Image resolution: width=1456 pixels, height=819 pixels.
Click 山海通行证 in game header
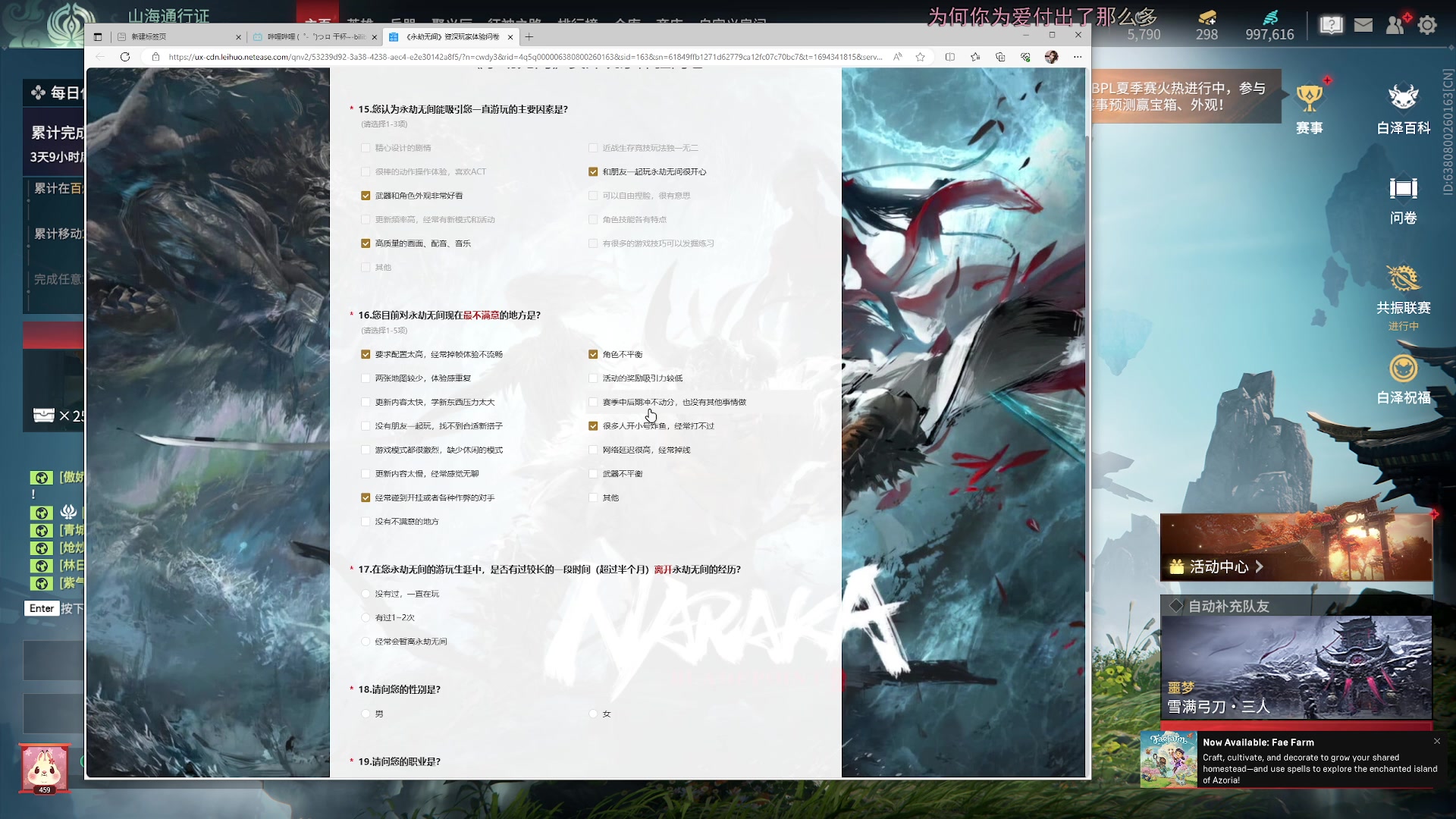pos(168,16)
